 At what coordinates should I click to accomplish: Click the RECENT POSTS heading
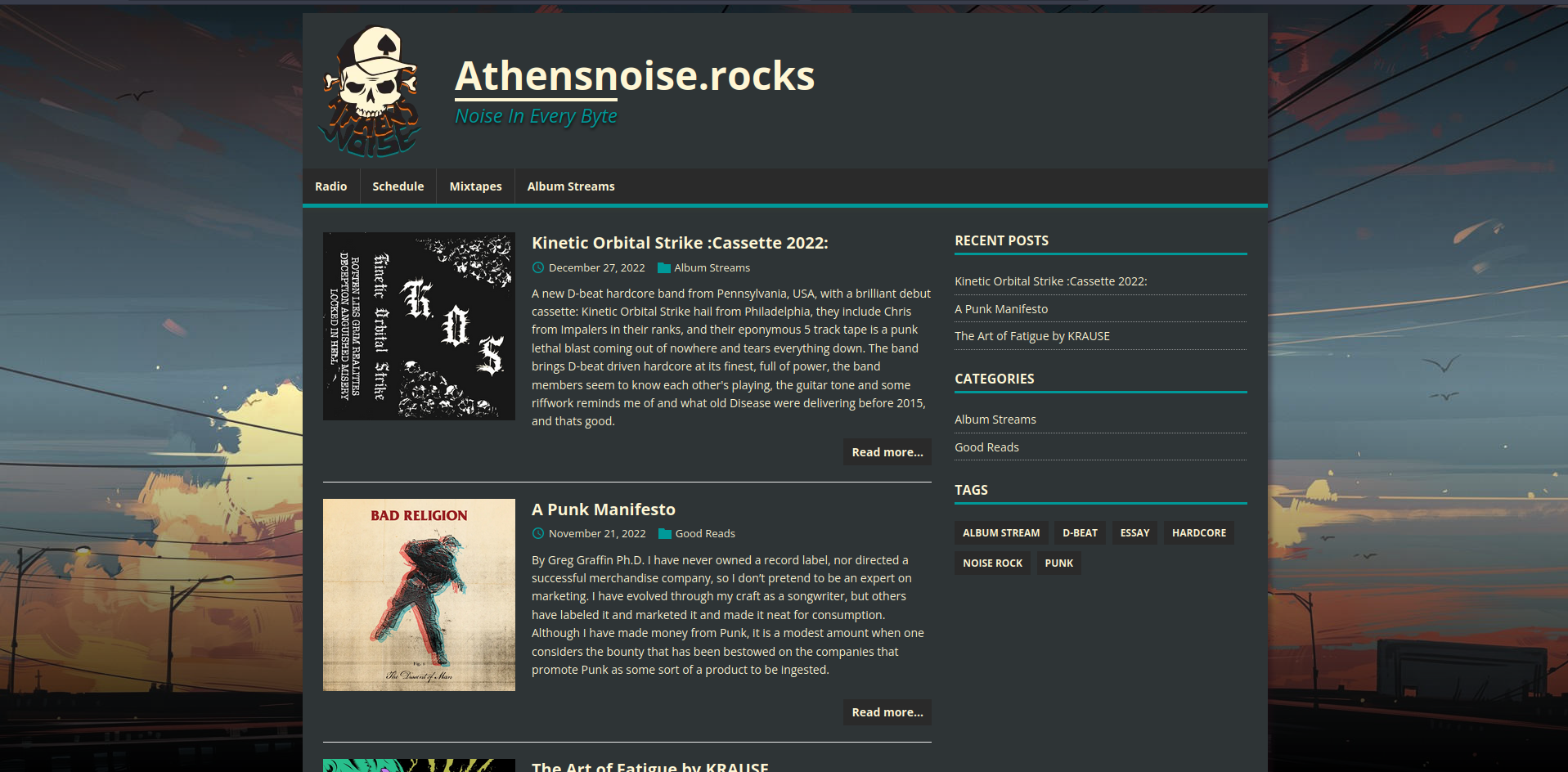1001,240
